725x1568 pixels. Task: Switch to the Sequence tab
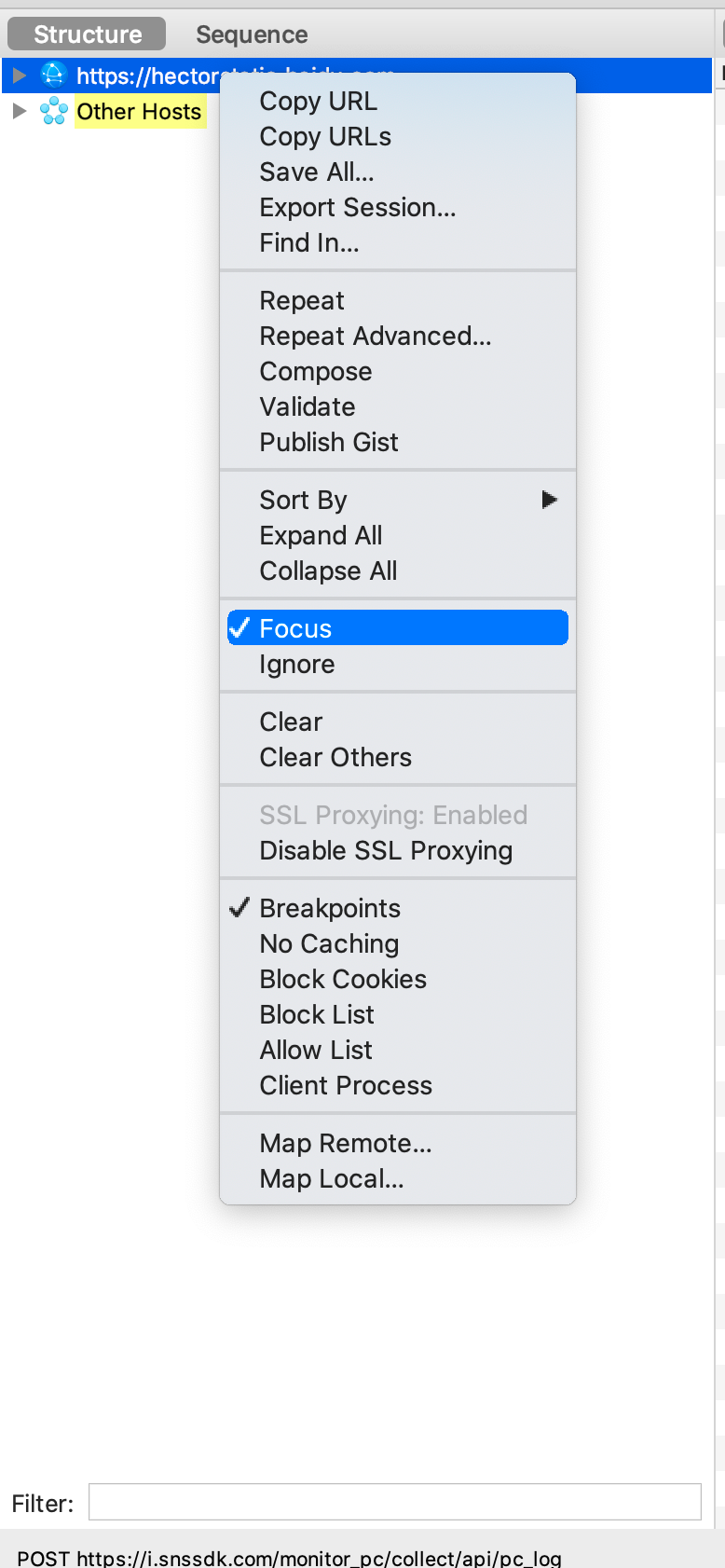click(x=252, y=34)
